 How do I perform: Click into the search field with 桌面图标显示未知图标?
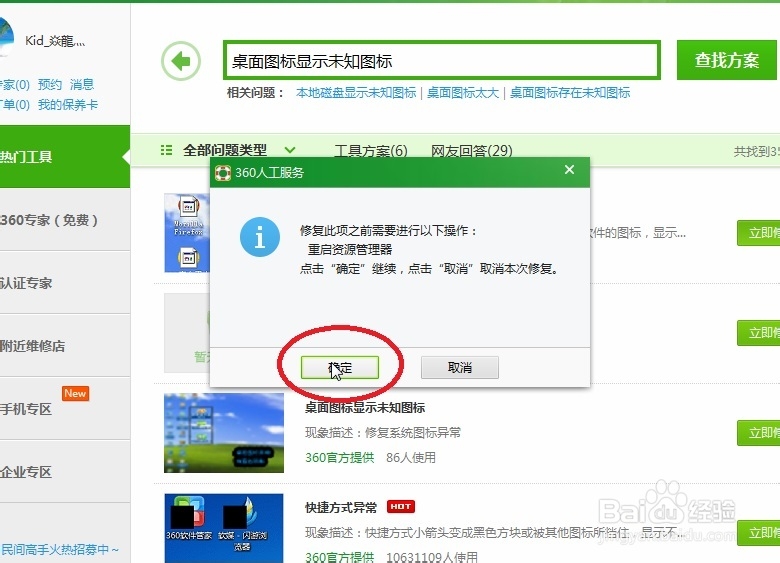442,60
